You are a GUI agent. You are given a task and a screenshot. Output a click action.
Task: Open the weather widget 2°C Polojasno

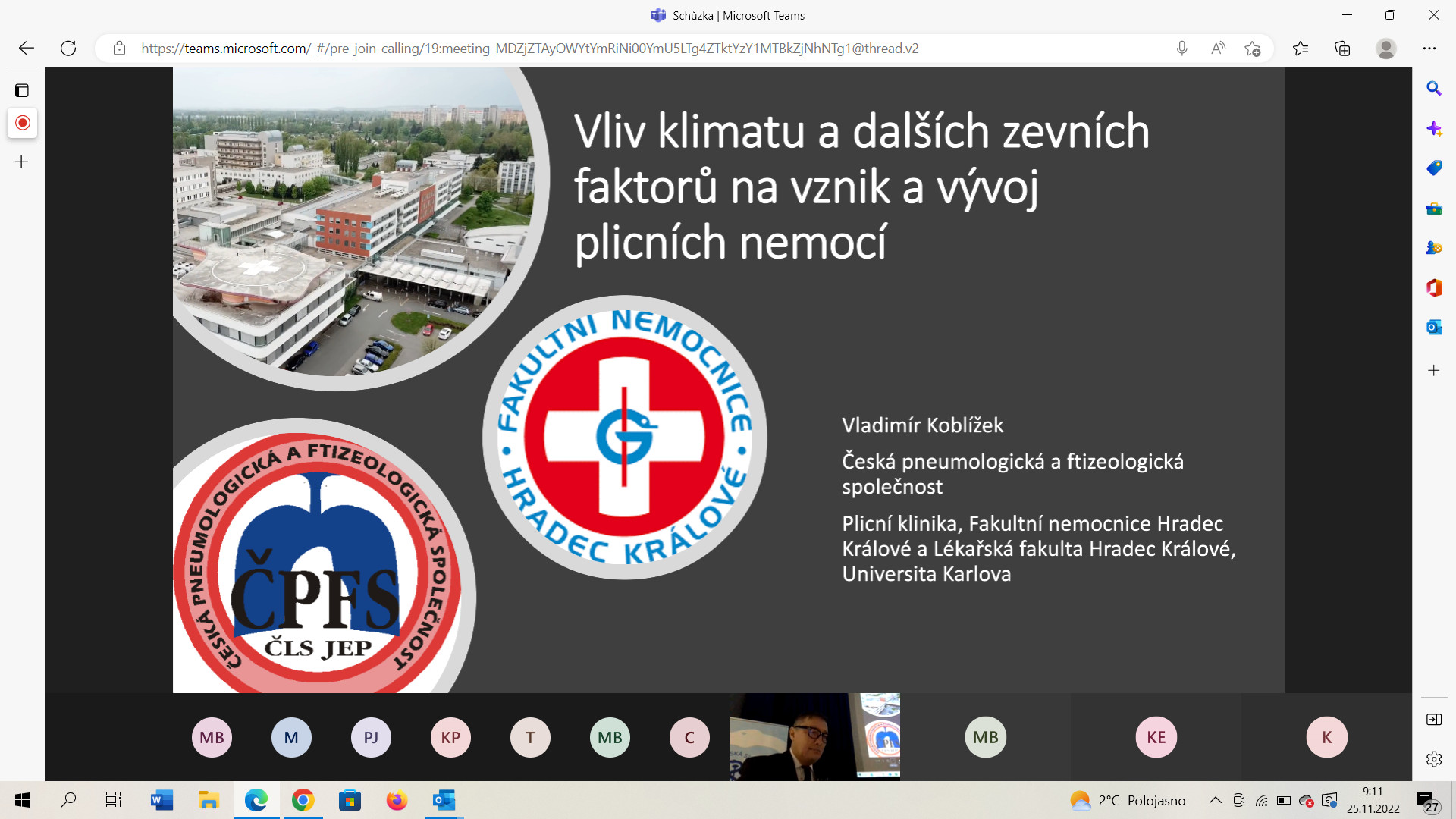pyautogui.click(x=1128, y=800)
